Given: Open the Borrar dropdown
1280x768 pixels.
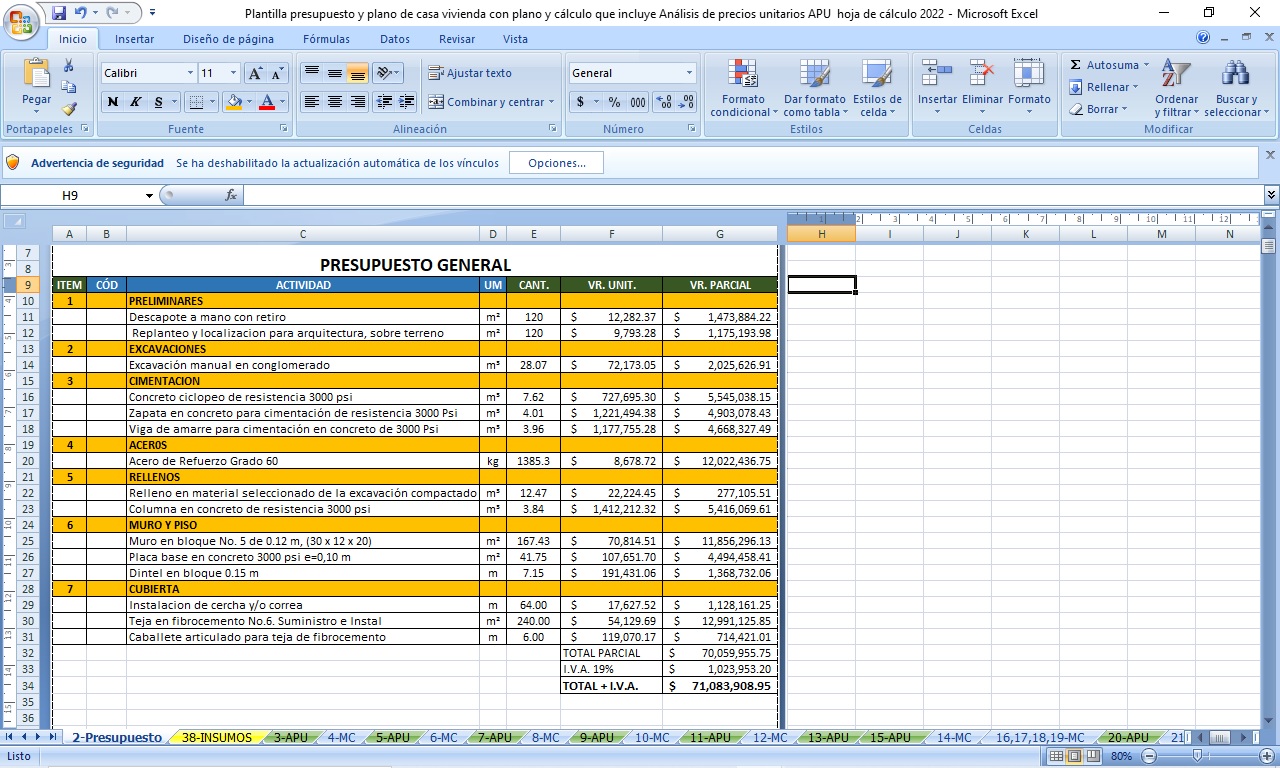Looking at the screenshot, I should pos(1098,109).
